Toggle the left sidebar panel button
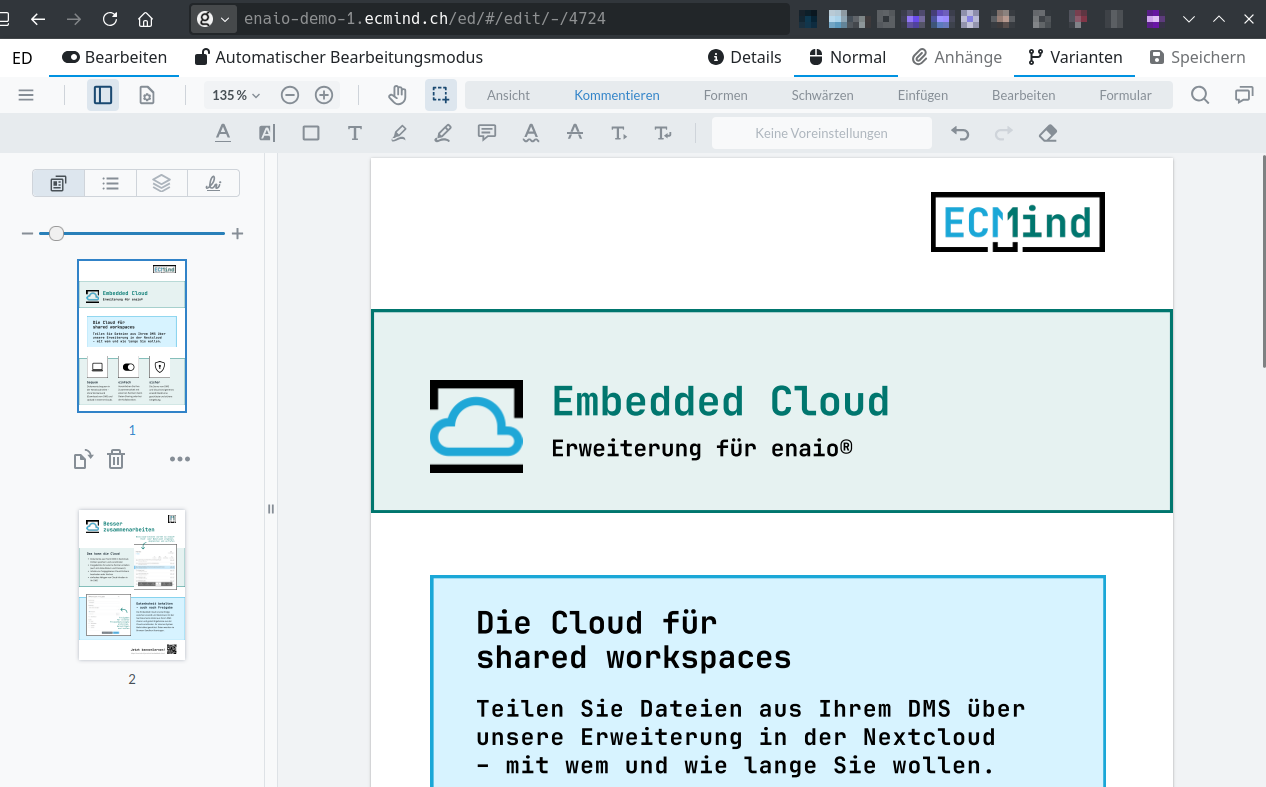This screenshot has height=787, width=1266. click(x=103, y=95)
